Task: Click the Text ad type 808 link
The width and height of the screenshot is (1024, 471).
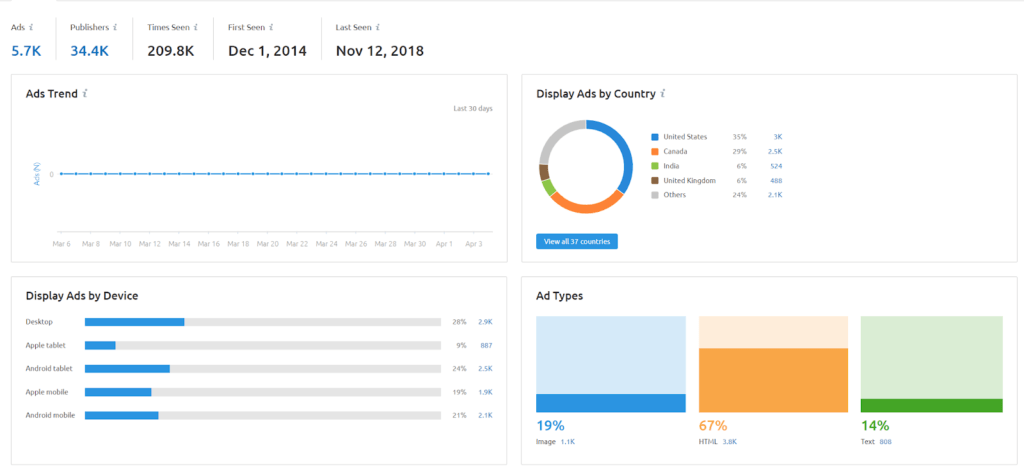Action: (886, 441)
